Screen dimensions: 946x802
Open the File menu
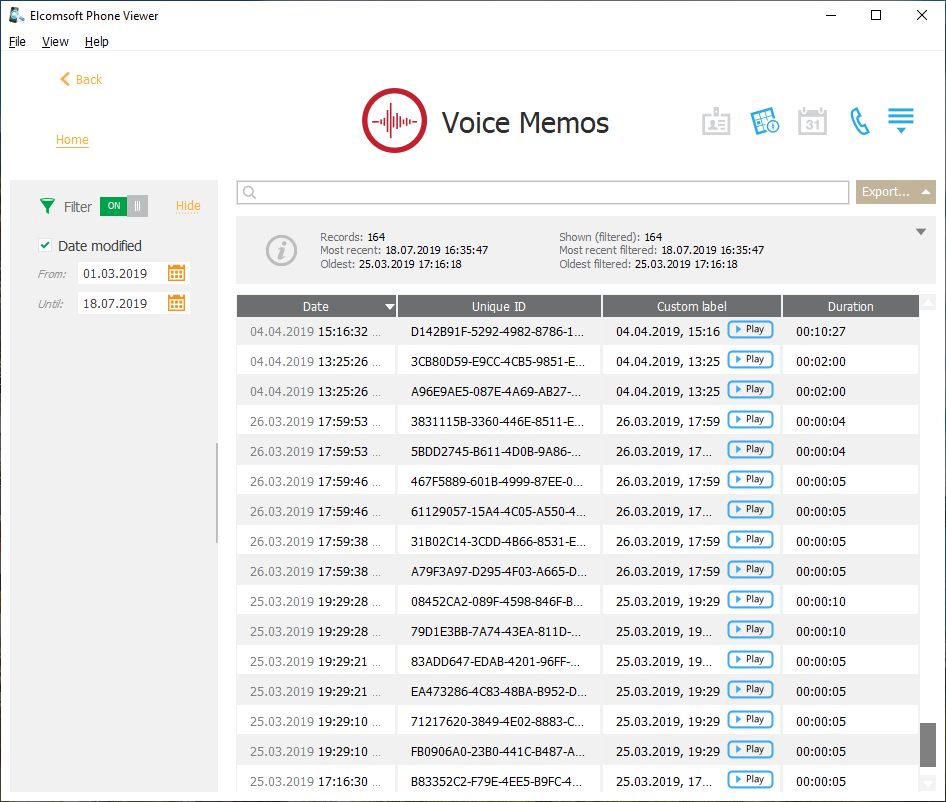click(x=17, y=42)
